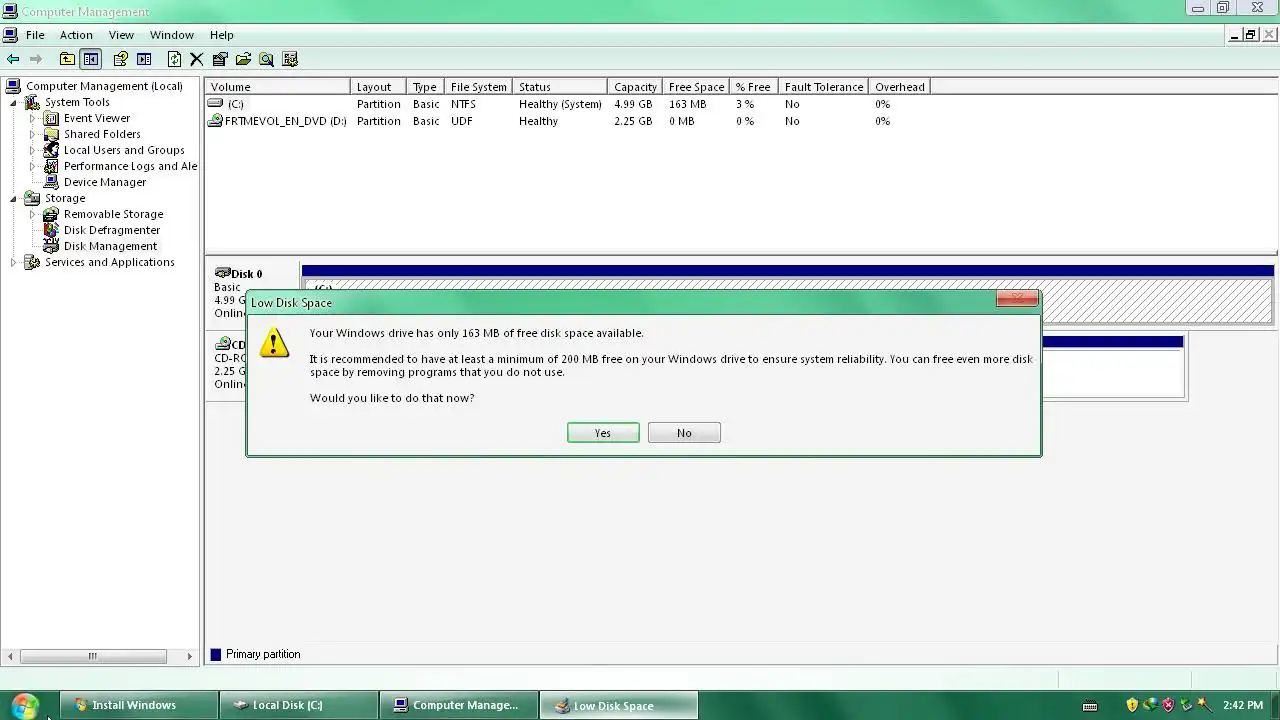Expand the Services and Applications node

coord(14,262)
